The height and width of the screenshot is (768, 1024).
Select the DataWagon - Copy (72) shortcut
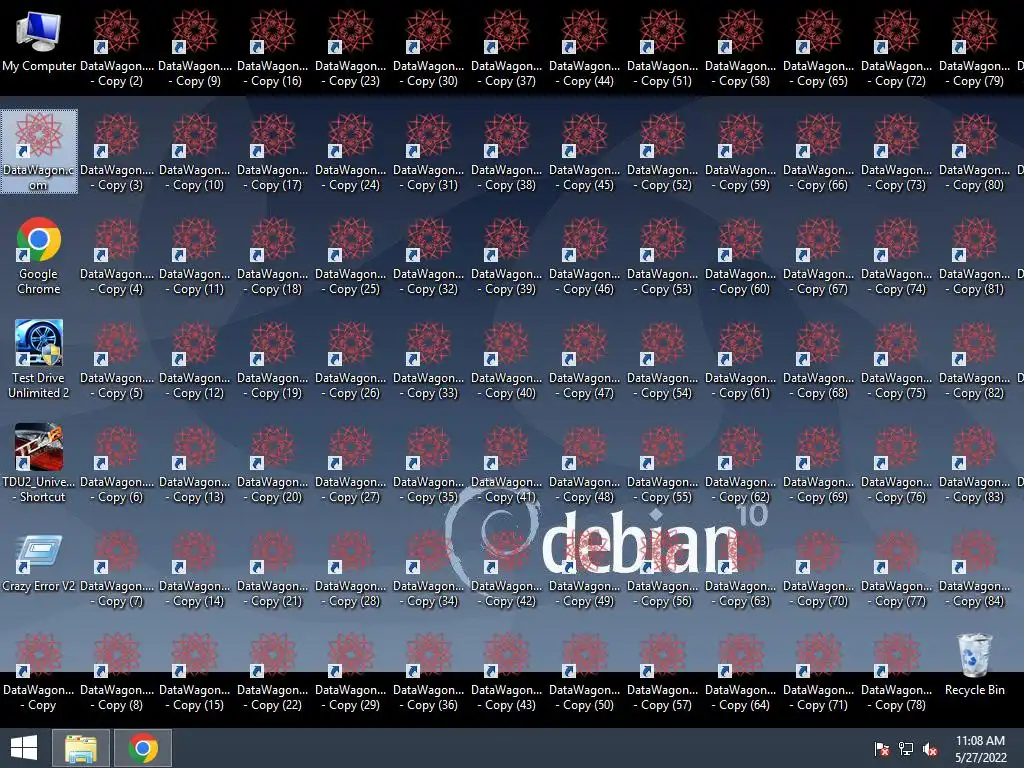click(x=897, y=48)
